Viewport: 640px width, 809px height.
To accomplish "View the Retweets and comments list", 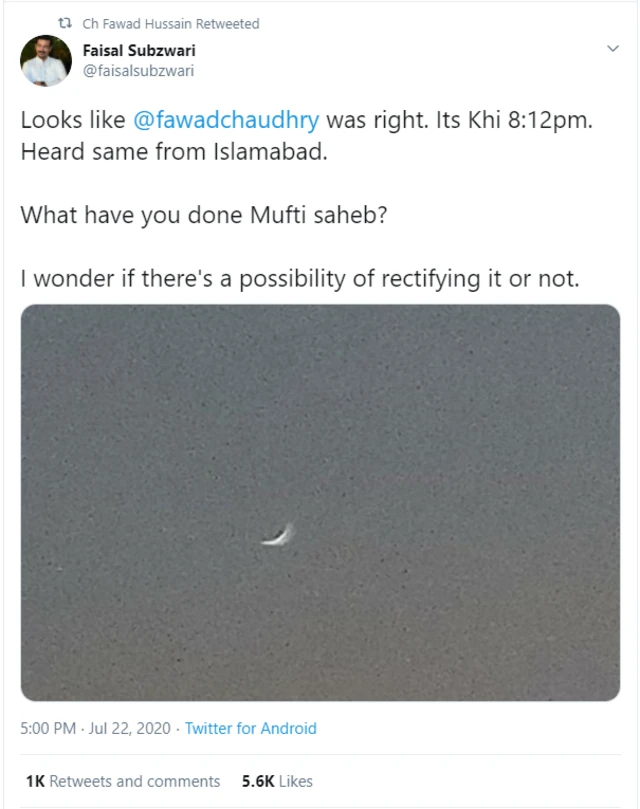I will pos(134,781).
